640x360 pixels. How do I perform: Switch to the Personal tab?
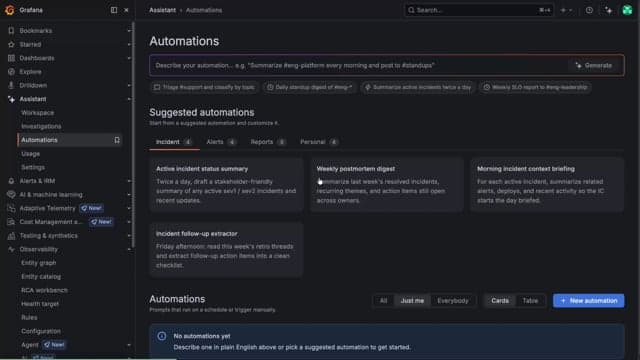tap(319, 142)
